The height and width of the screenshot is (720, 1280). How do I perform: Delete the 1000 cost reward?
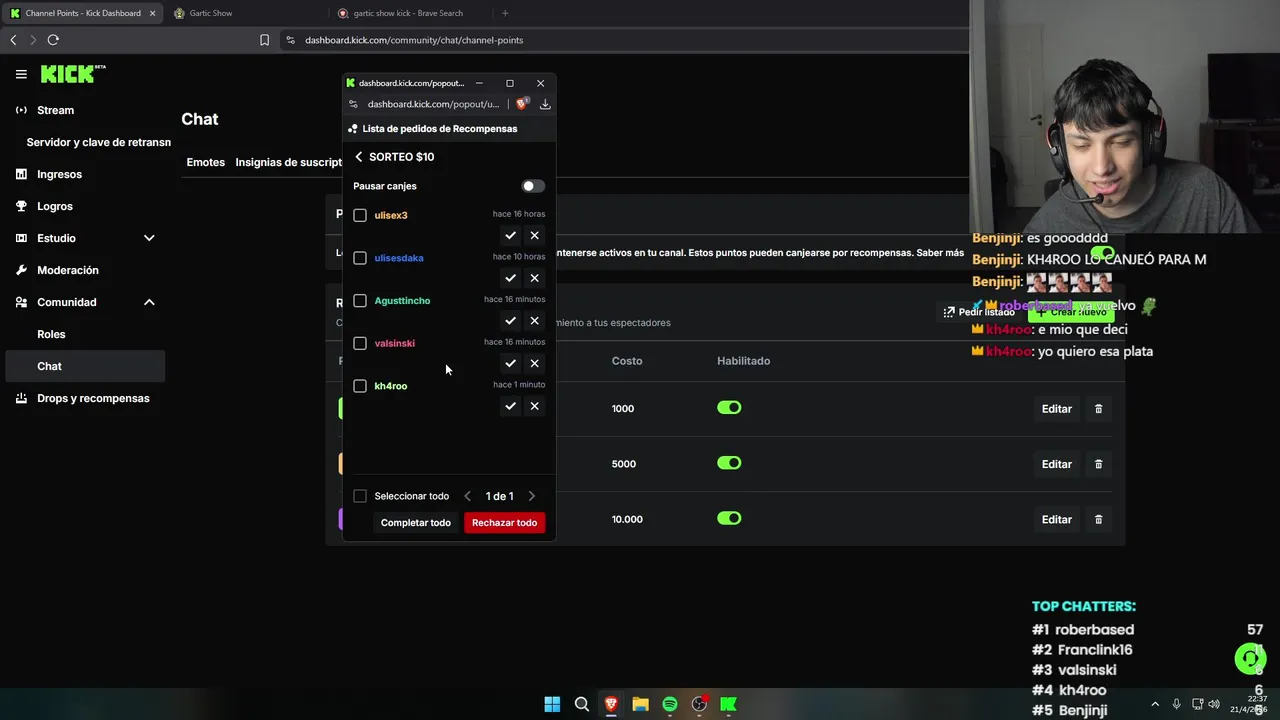point(1098,409)
